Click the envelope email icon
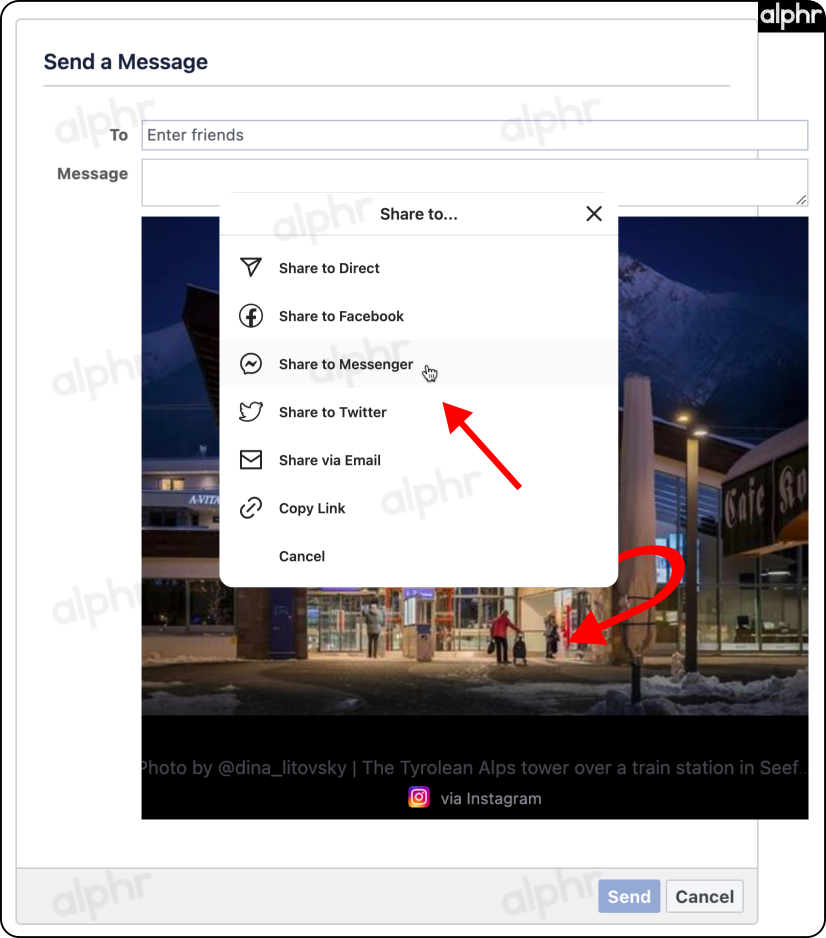Screen dimensions: 826x938 pos(251,460)
